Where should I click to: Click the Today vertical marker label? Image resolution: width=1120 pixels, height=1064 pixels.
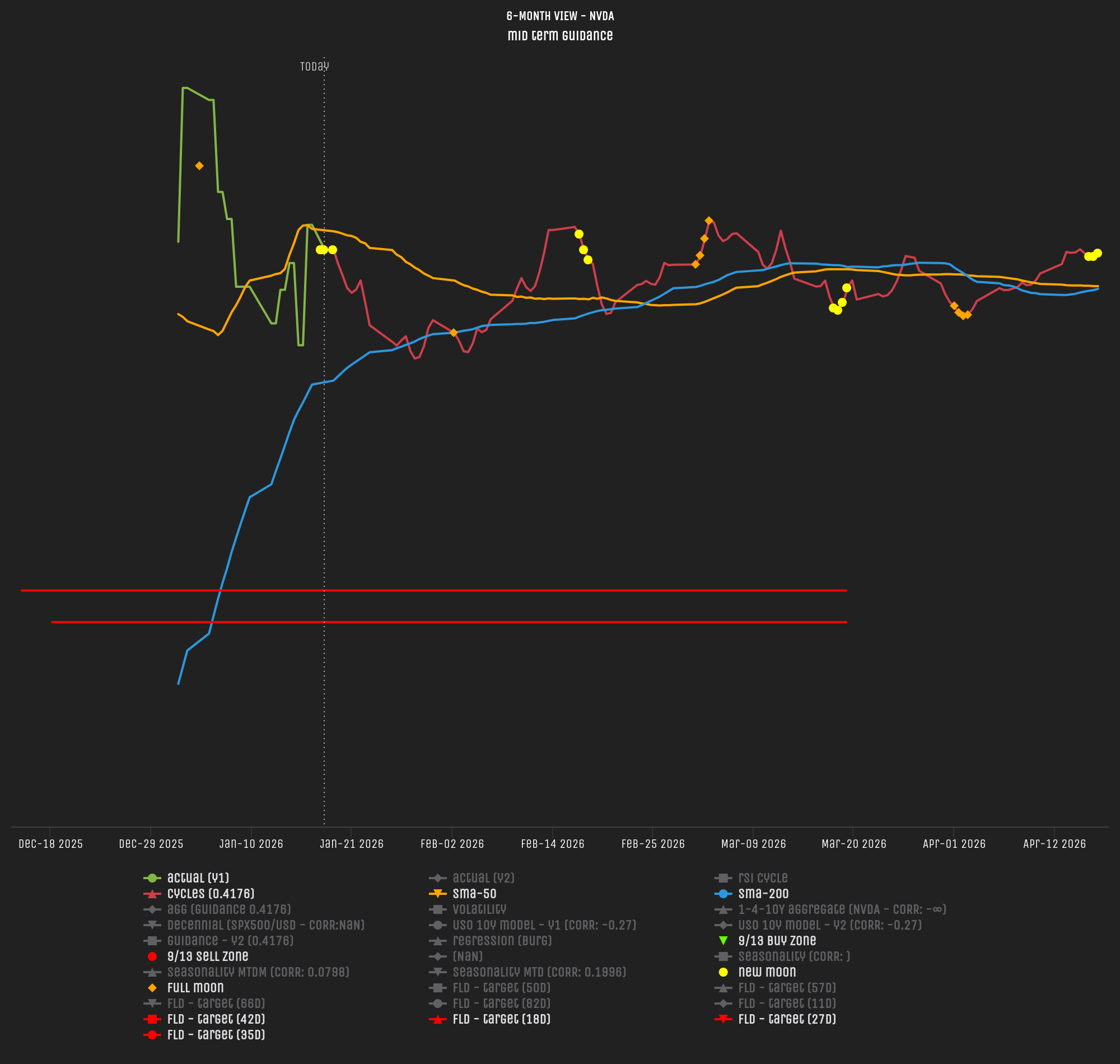(x=314, y=66)
